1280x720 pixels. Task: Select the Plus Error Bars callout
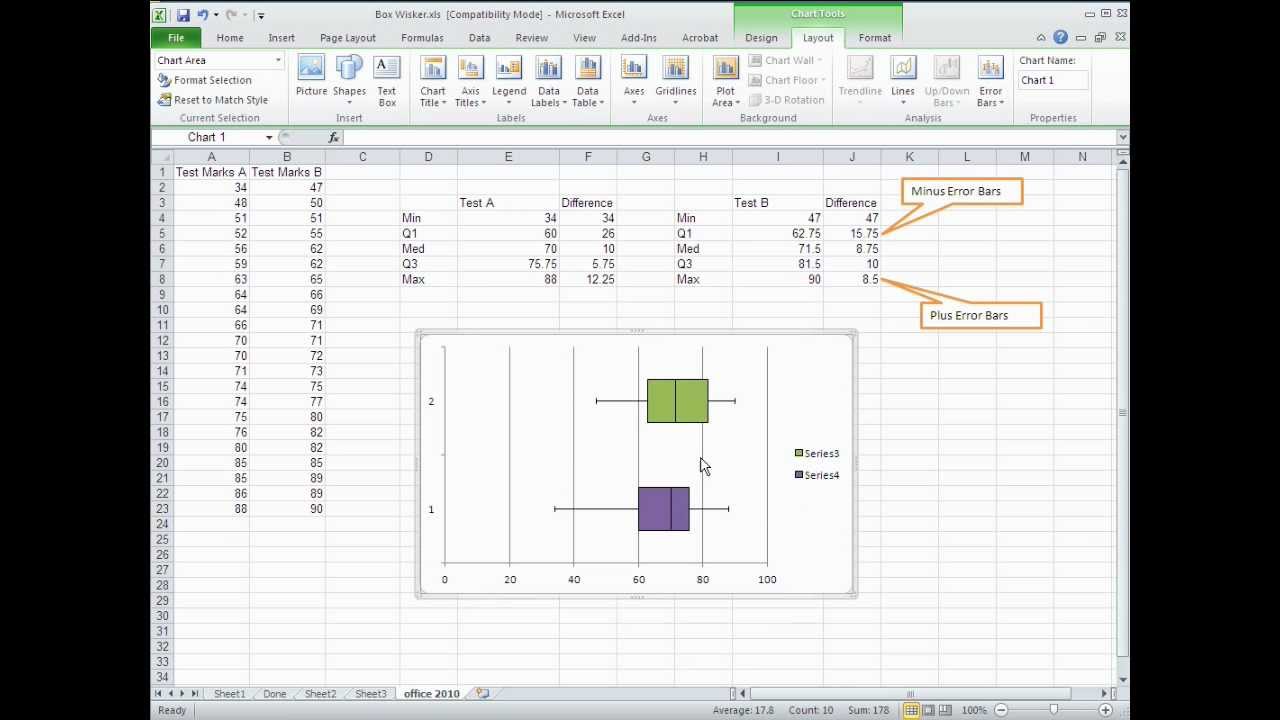coord(981,315)
